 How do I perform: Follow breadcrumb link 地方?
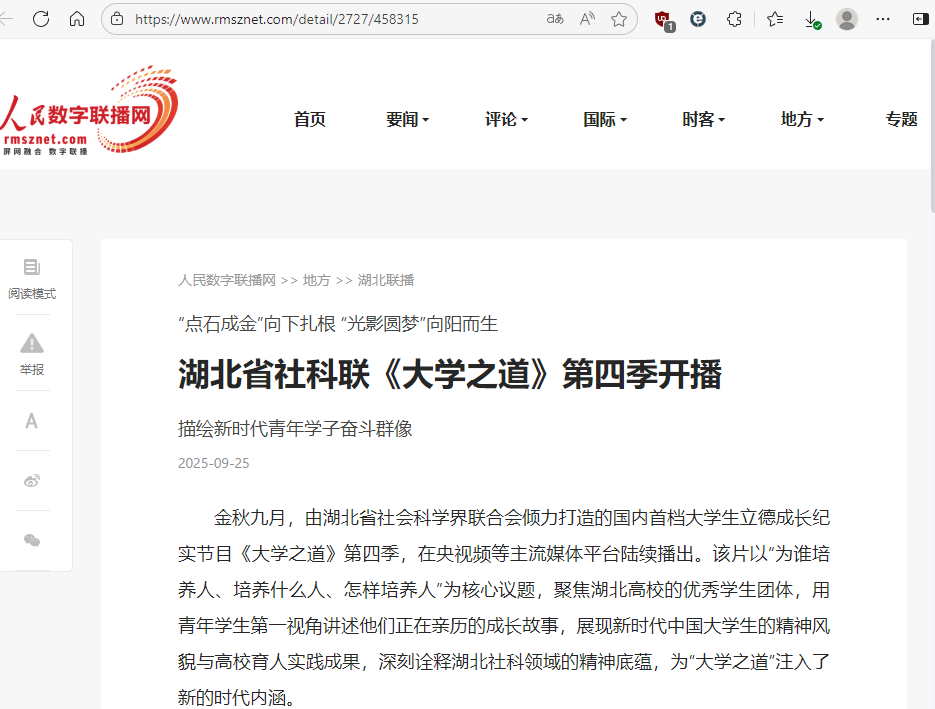pyautogui.click(x=317, y=280)
